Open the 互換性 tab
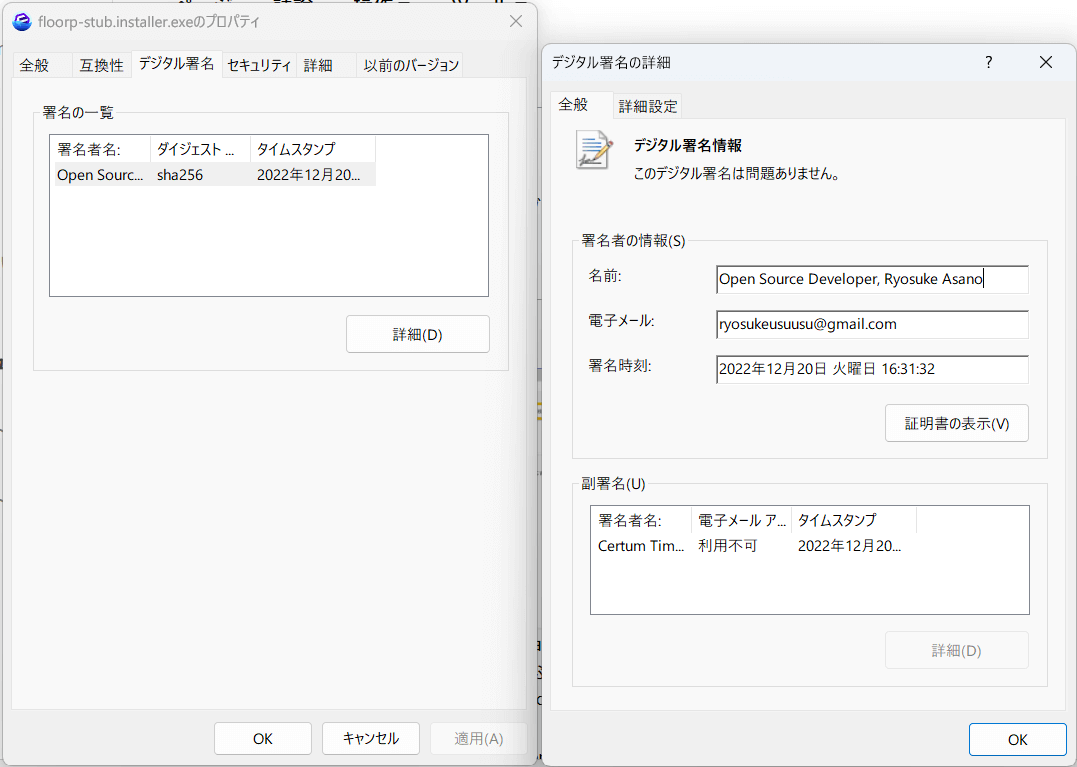 tap(102, 65)
